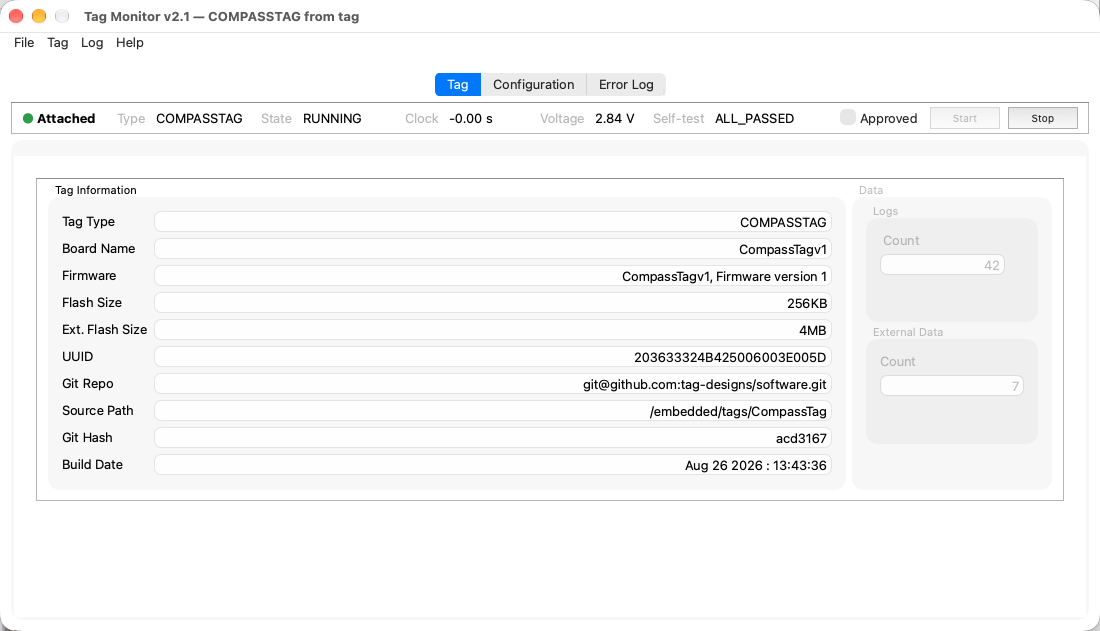
Task: Switch to the Error Log tab
Action: coord(626,84)
